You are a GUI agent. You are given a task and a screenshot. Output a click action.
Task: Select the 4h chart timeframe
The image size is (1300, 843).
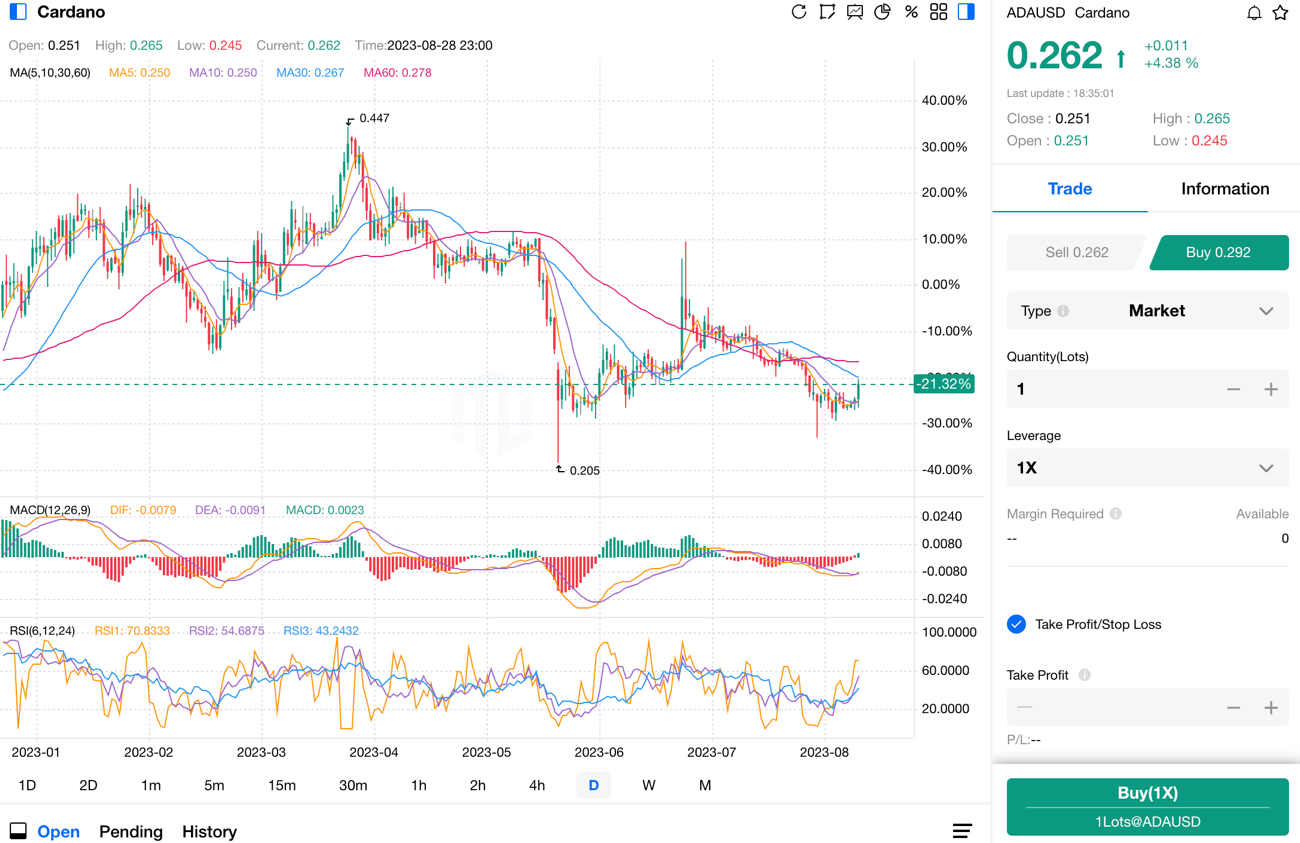click(537, 785)
